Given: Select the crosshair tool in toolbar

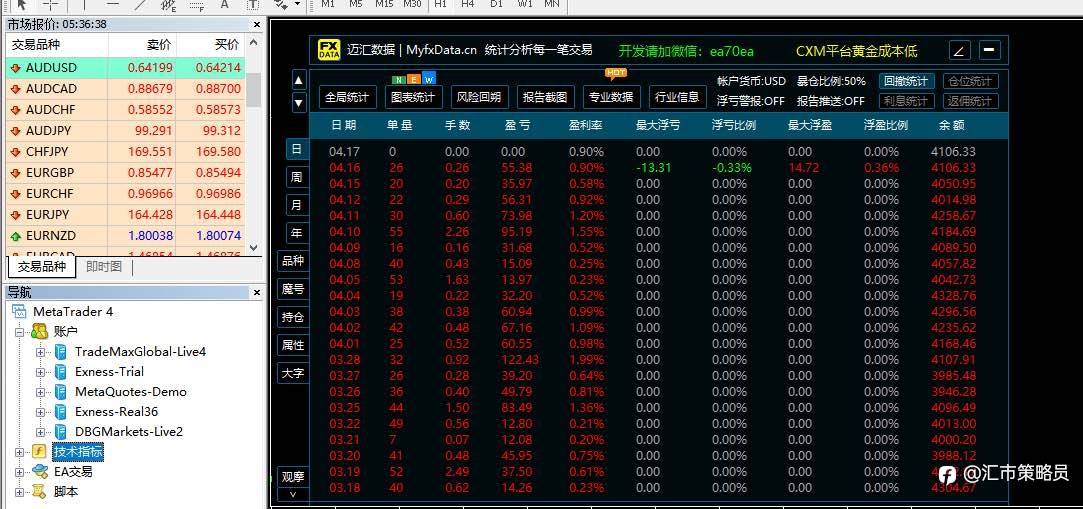Looking at the screenshot, I should point(51,3).
